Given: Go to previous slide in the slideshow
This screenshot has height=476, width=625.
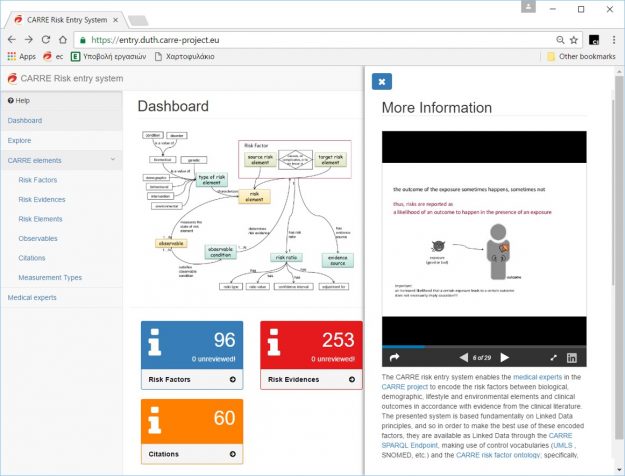Looking at the screenshot, I should pyautogui.click(x=464, y=358).
